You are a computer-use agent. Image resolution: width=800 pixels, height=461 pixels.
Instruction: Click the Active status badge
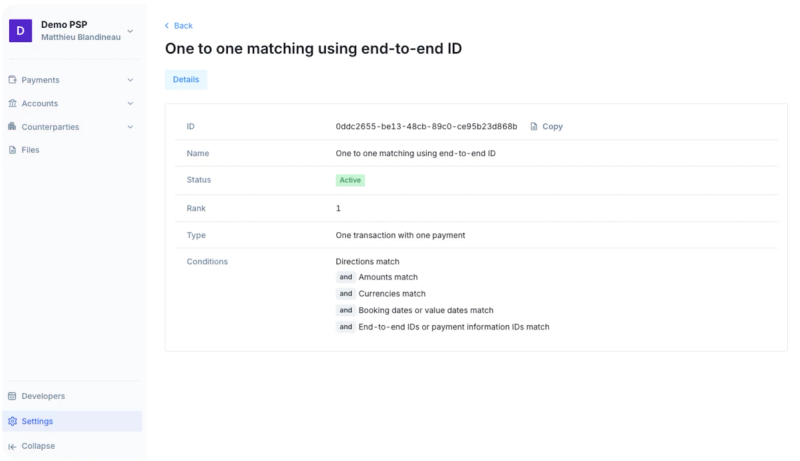[350, 180]
